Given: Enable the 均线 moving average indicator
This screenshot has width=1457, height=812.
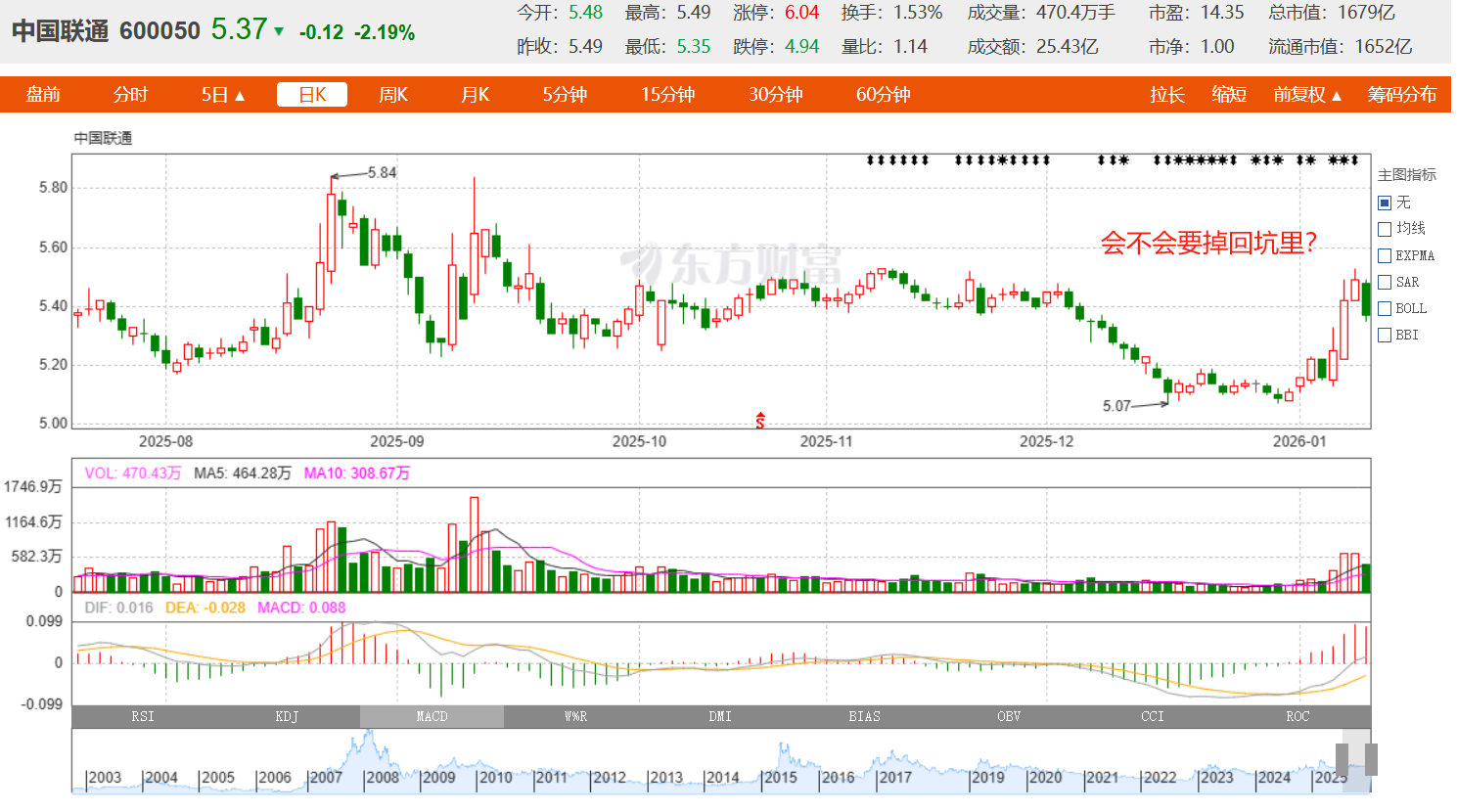Looking at the screenshot, I should click(x=1385, y=229).
